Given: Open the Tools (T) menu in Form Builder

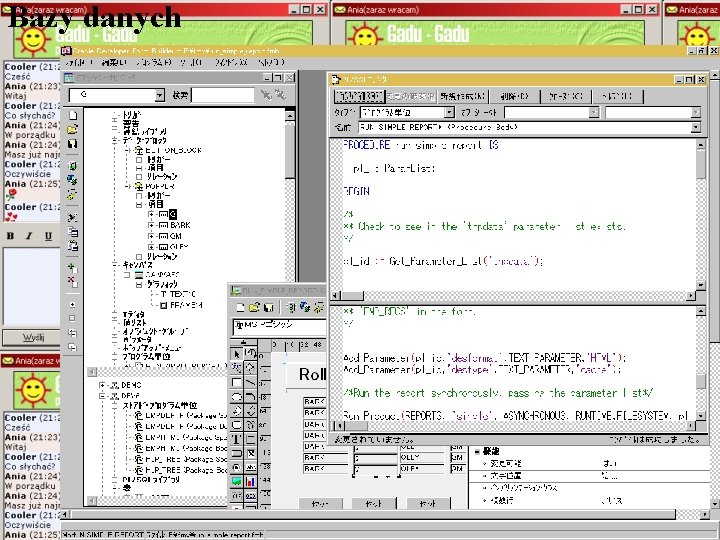Looking at the screenshot, I should [191, 62].
